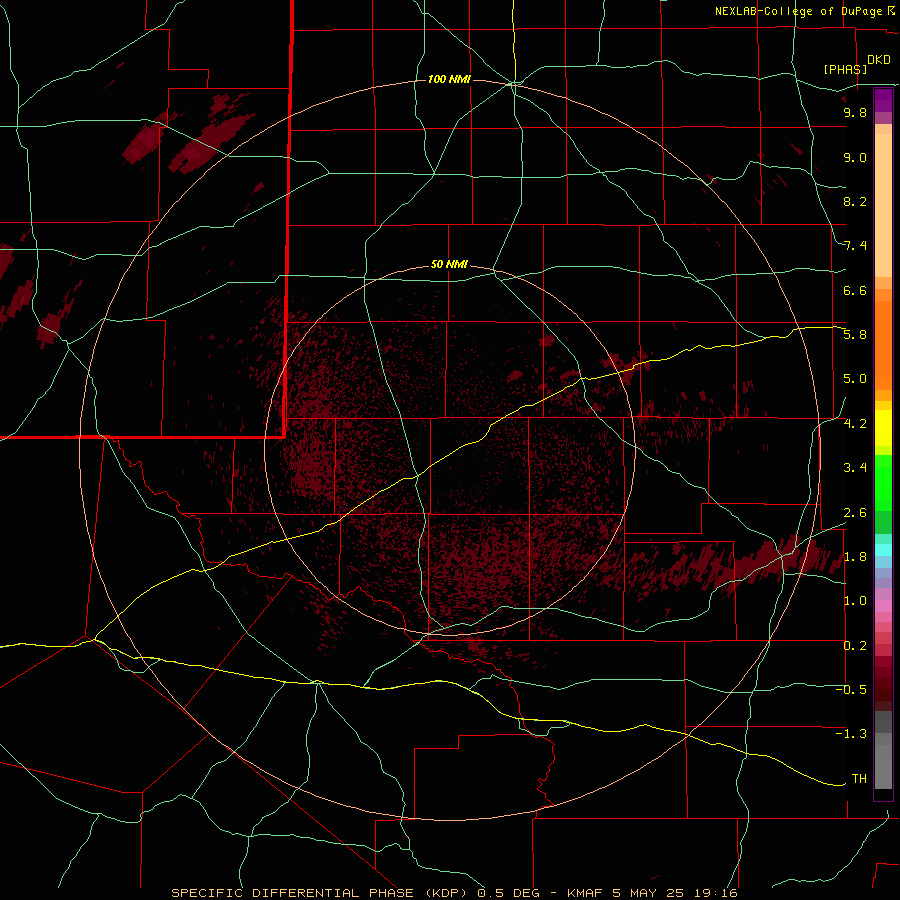Click the DKD label above the color scale

pyautogui.click(x=879, y=60)
